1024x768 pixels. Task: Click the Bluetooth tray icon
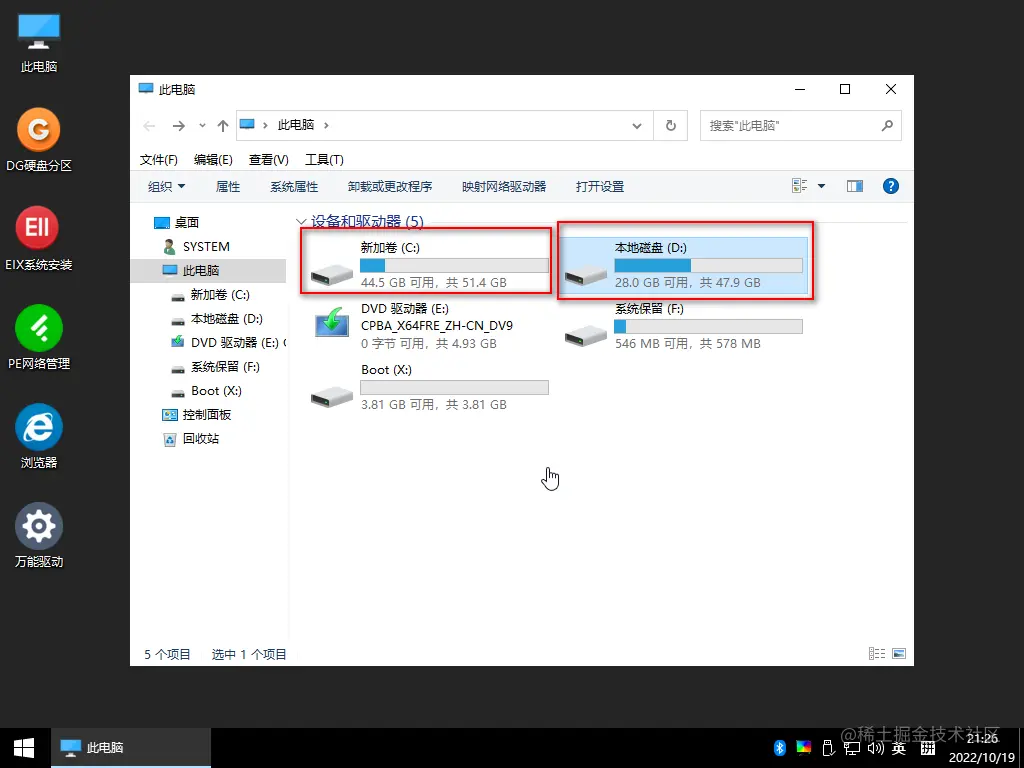click(780, 747)
